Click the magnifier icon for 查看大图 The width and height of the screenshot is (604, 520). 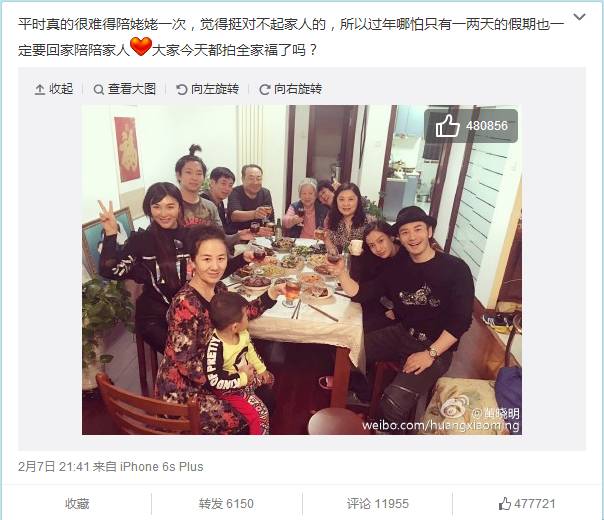coord(99,89)
